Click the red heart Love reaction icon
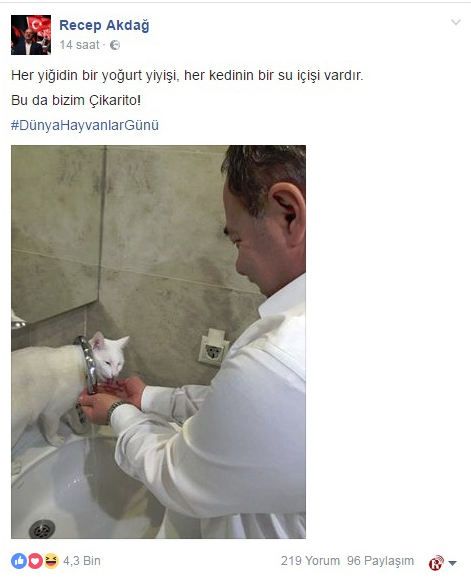471x579 pixels. coord(35,561)
